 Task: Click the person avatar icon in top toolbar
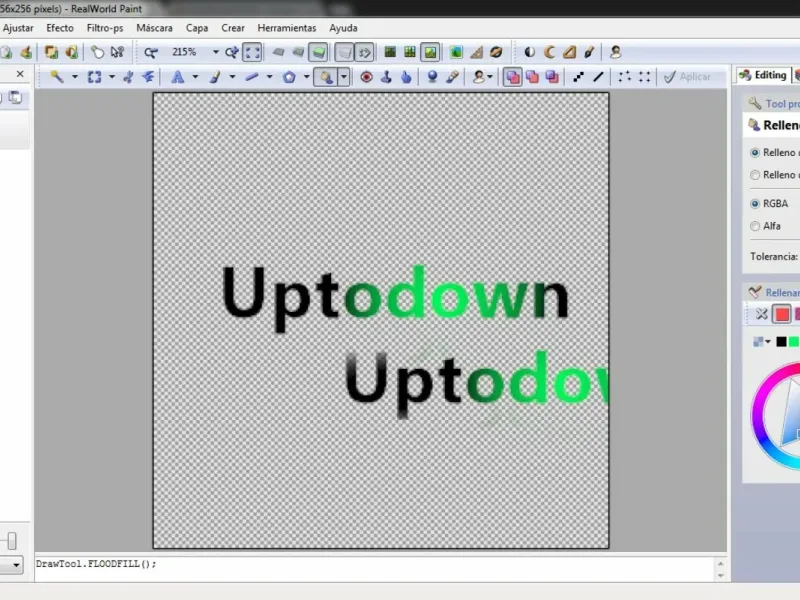[x=615, y=52]
